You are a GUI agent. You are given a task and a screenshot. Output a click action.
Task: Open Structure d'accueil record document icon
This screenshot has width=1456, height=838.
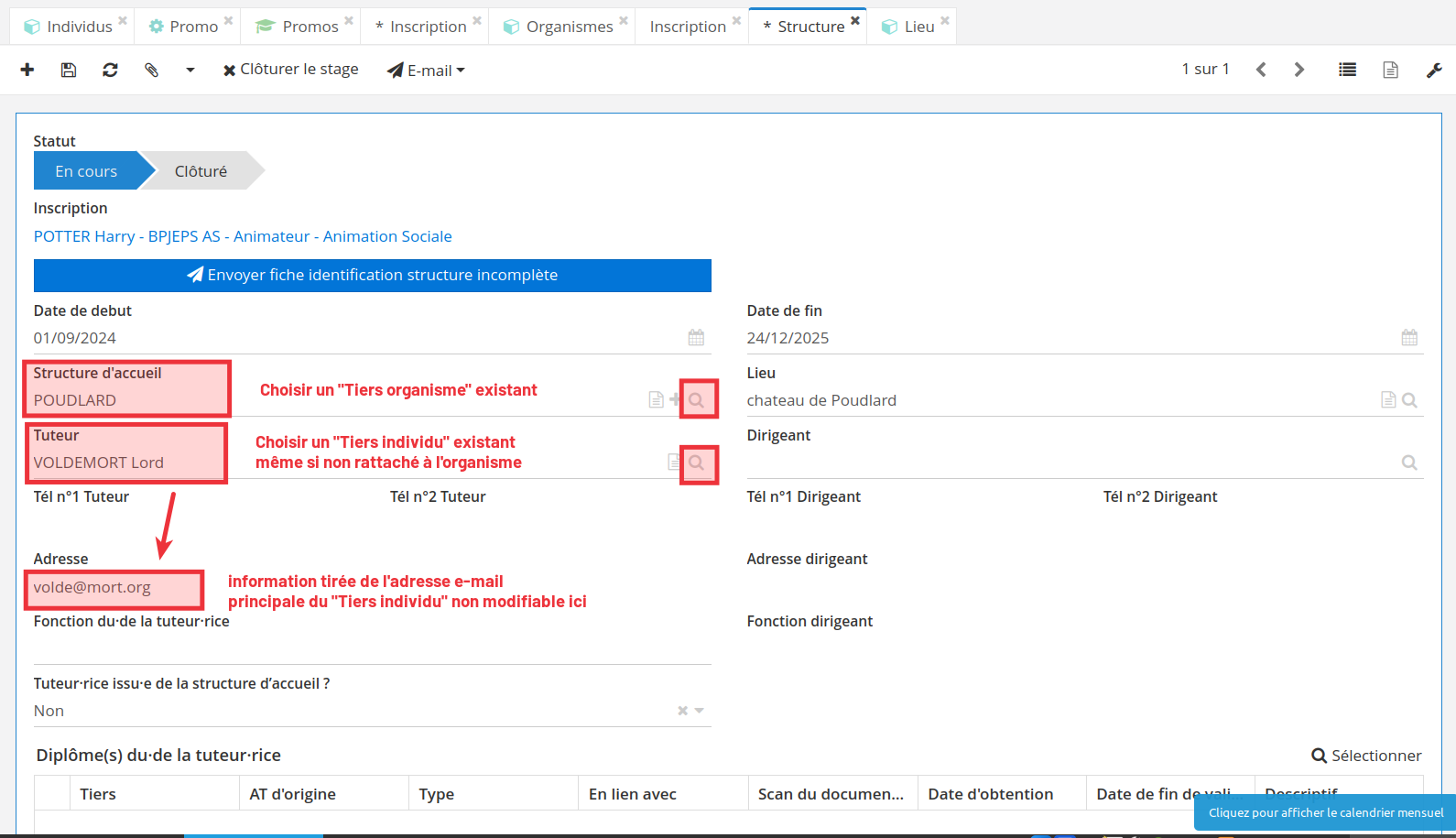pos(656,399)
